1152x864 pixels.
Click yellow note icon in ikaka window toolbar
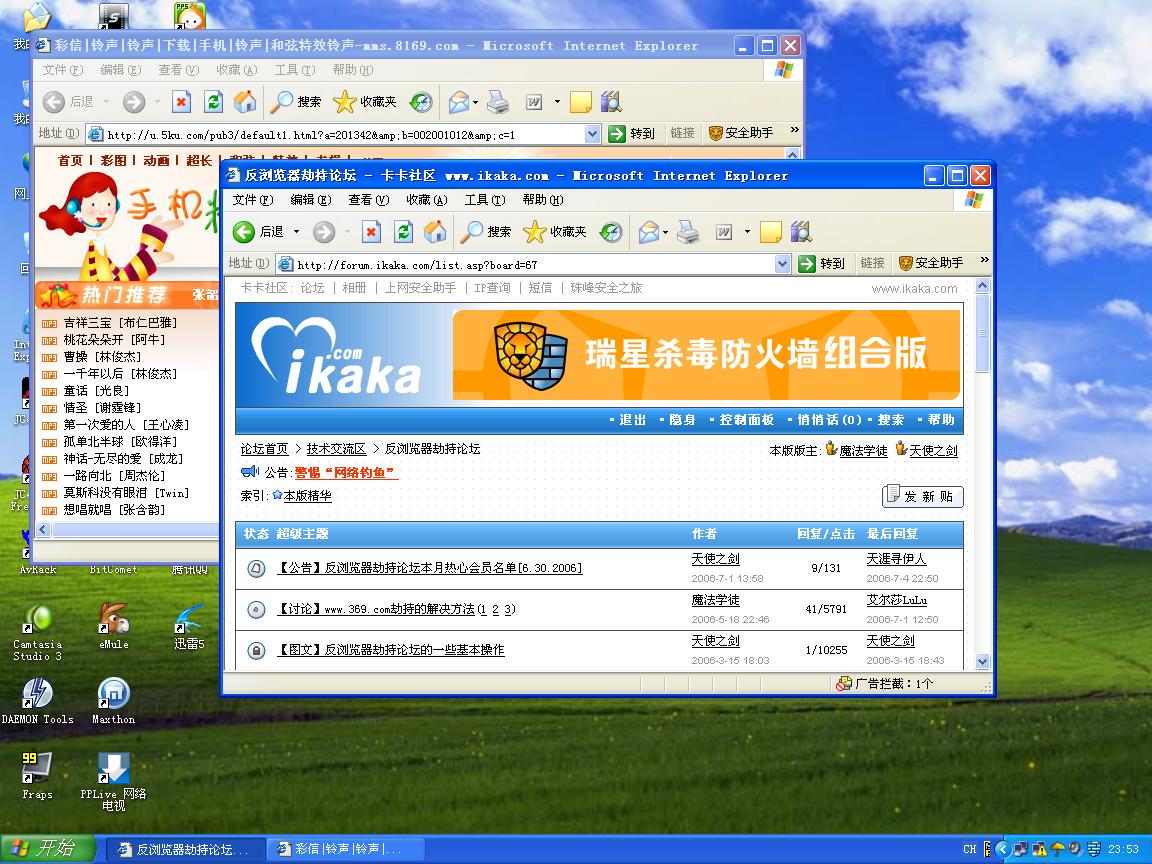click(770, 232)
